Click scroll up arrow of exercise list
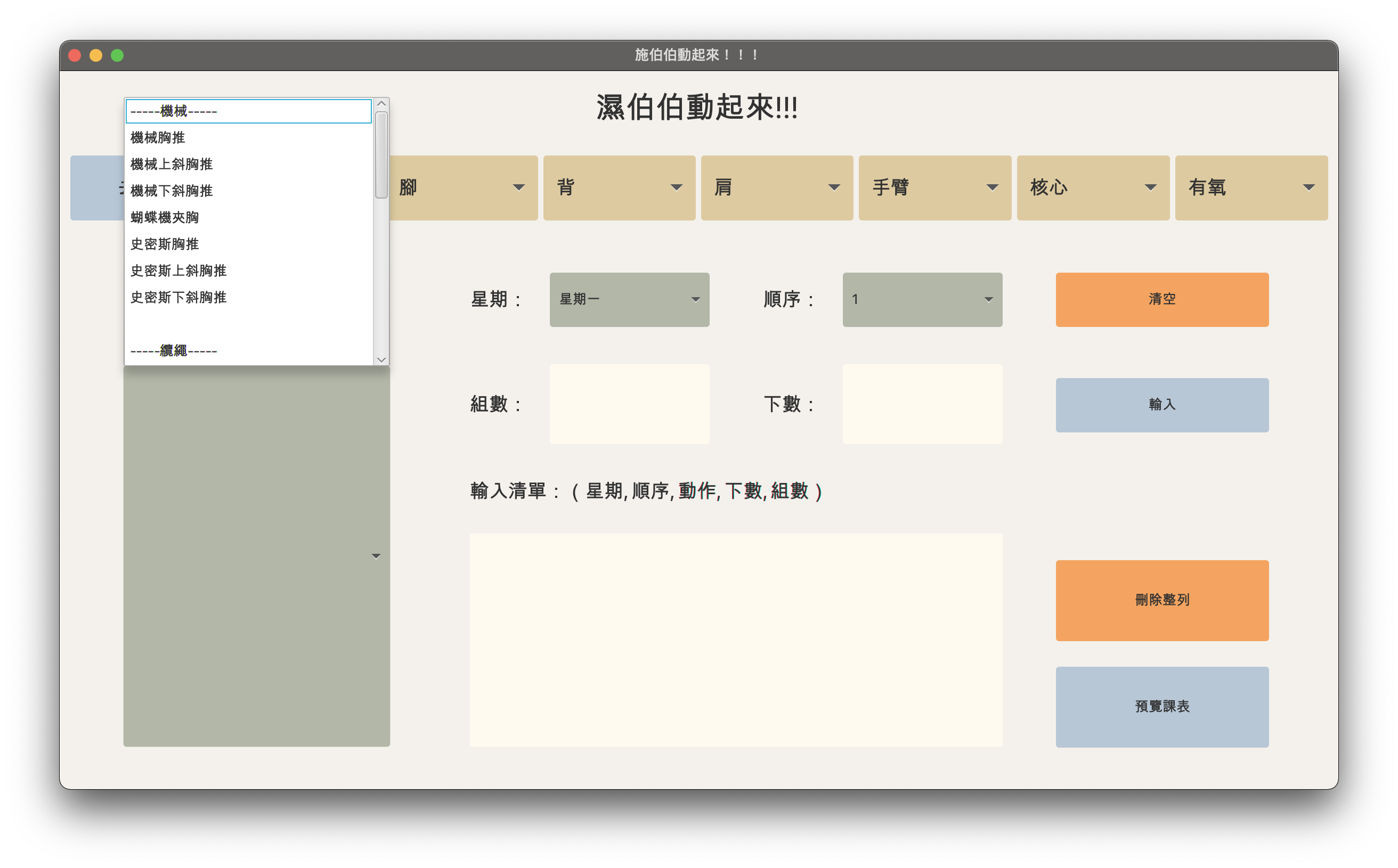 [x=381, y=104]
